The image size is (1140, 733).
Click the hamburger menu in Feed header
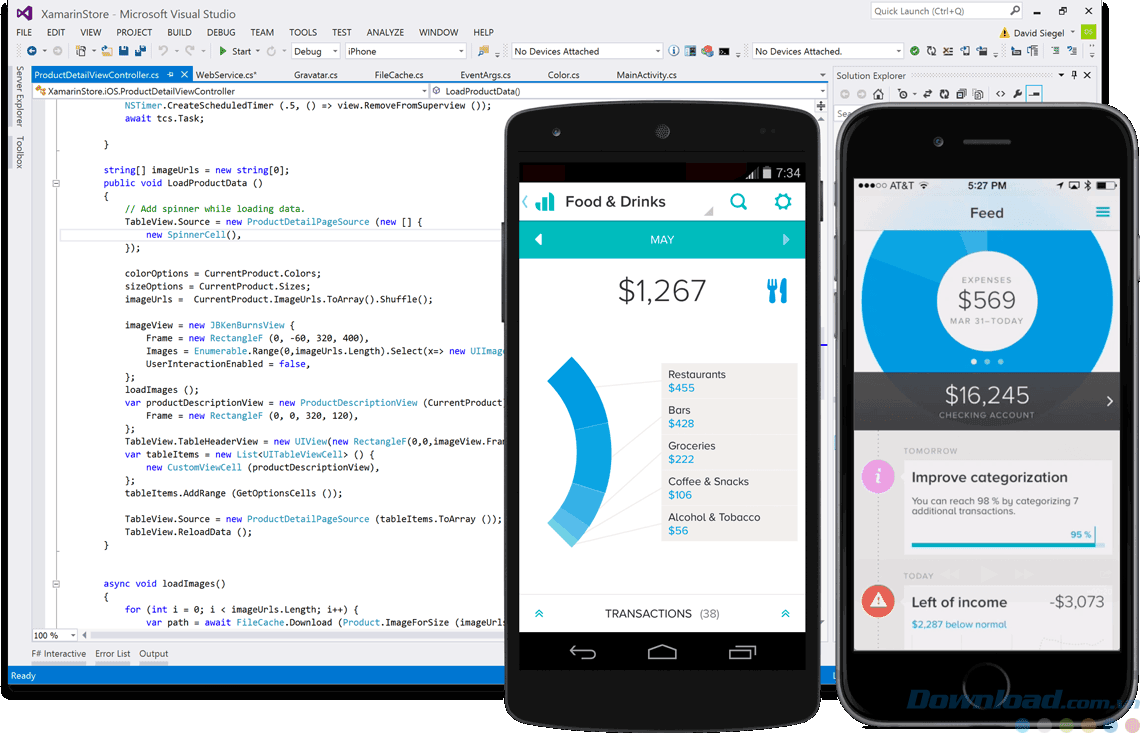1102,212
